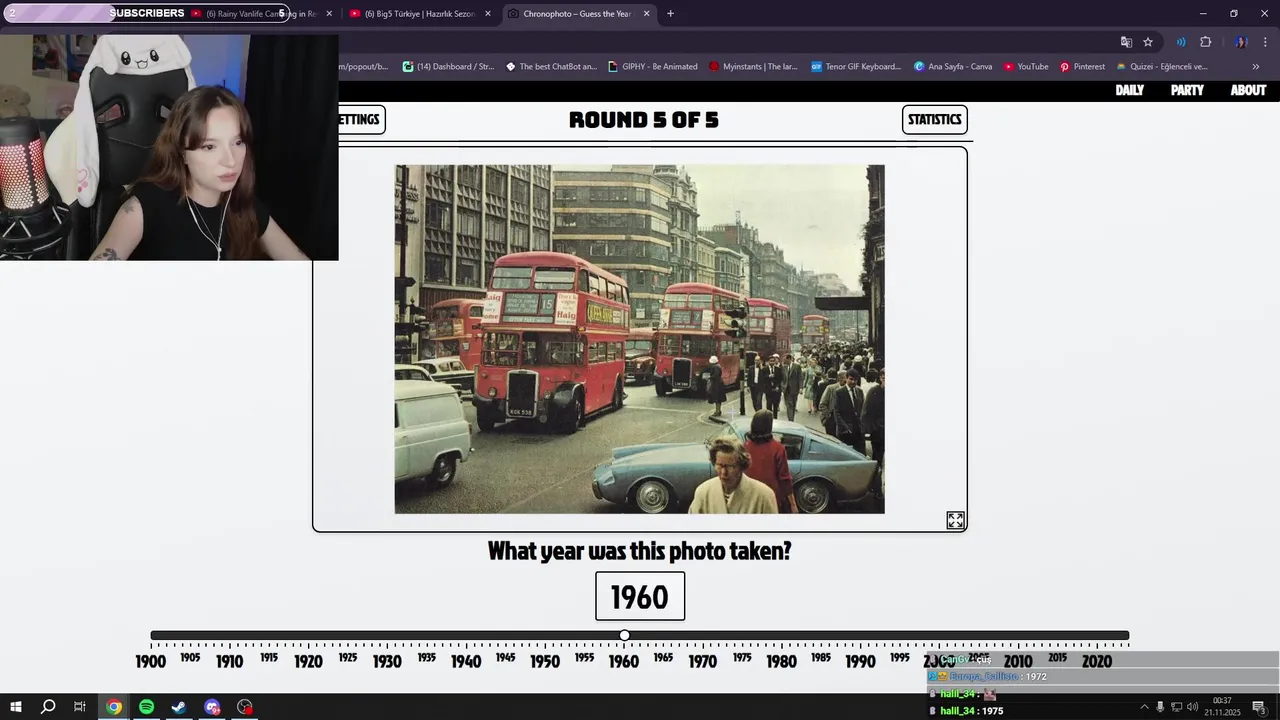Open the Chrome profile avatar
The width and height of the screenshot is (1280, 720).
[1241, 42]
